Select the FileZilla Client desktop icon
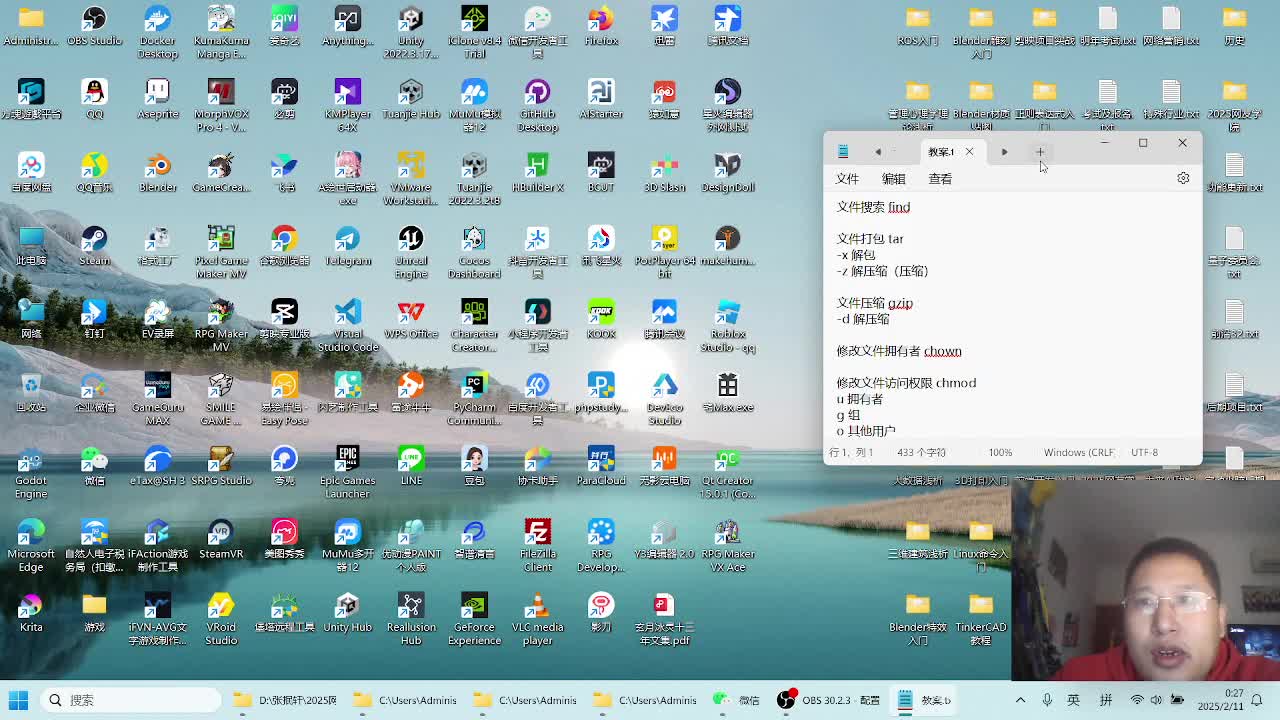The height and width of the screenshot is (720, 1280). point(537,546)
